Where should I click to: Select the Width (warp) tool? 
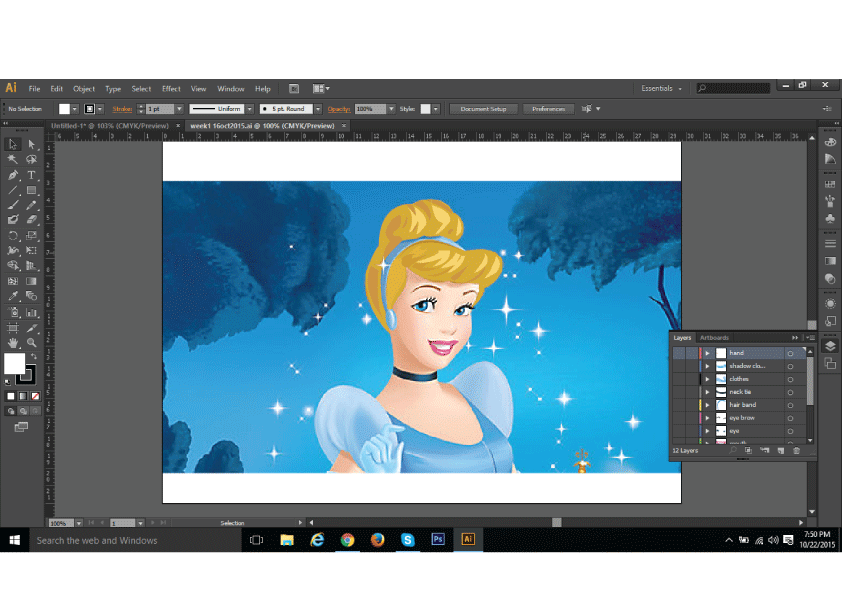13,250
